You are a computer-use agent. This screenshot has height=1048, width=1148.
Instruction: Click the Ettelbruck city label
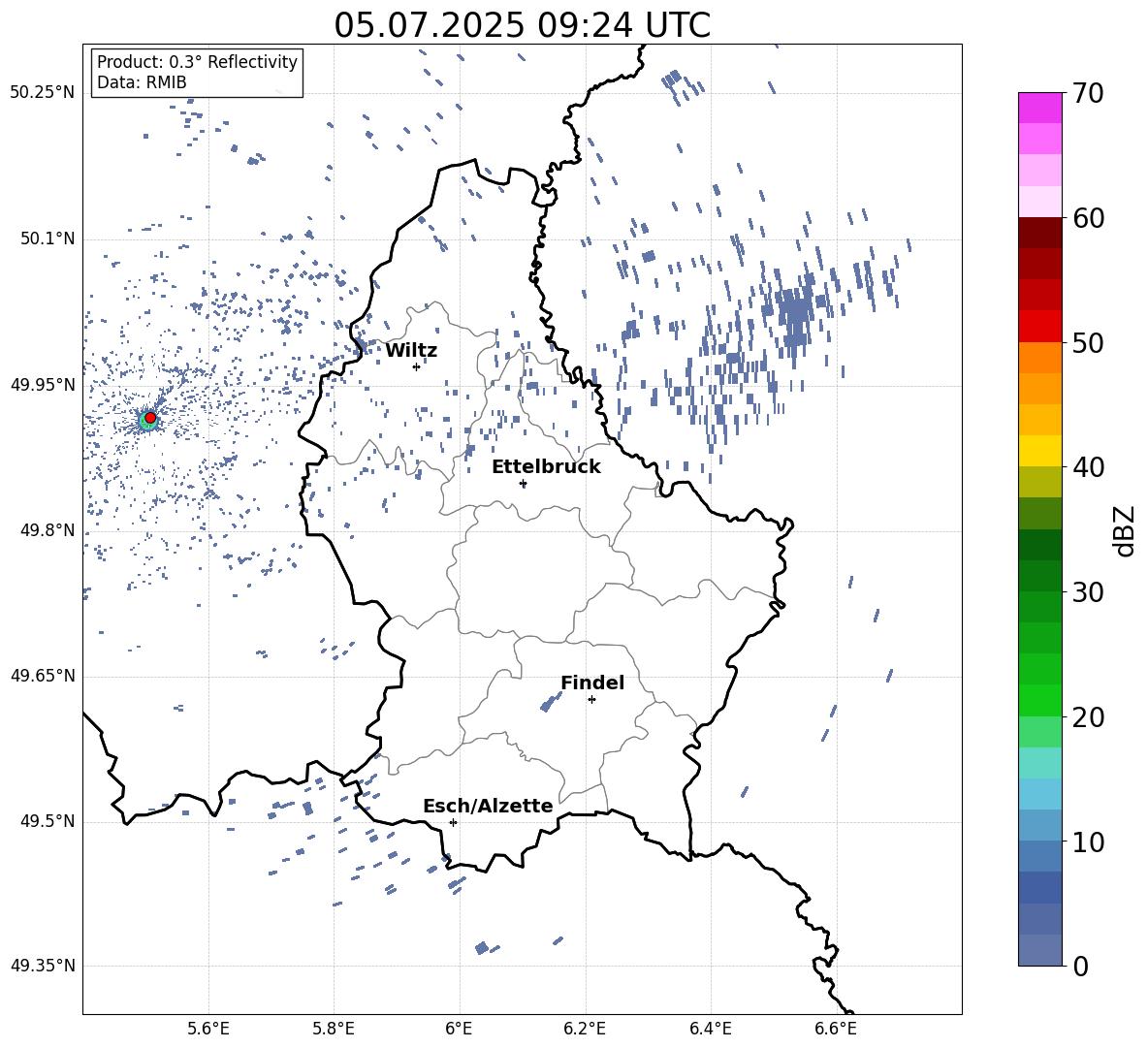coord(546,467)
